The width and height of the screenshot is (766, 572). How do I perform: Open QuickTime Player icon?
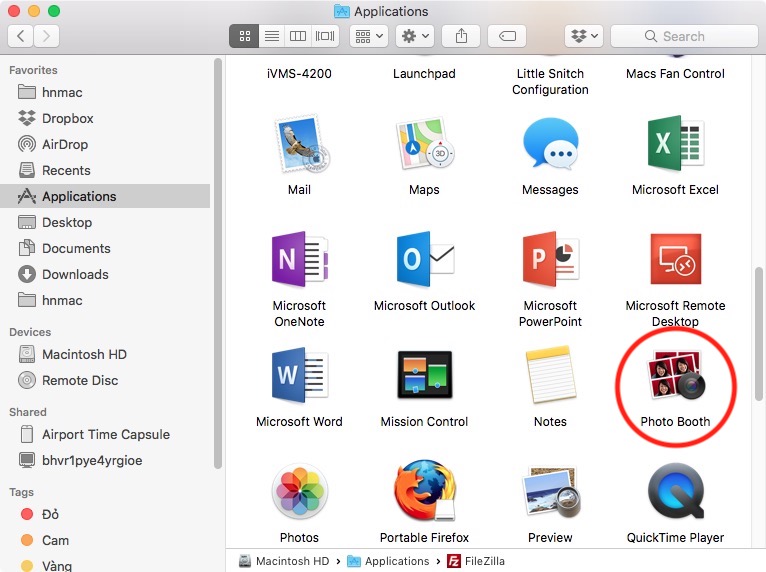tap(676, 491)
